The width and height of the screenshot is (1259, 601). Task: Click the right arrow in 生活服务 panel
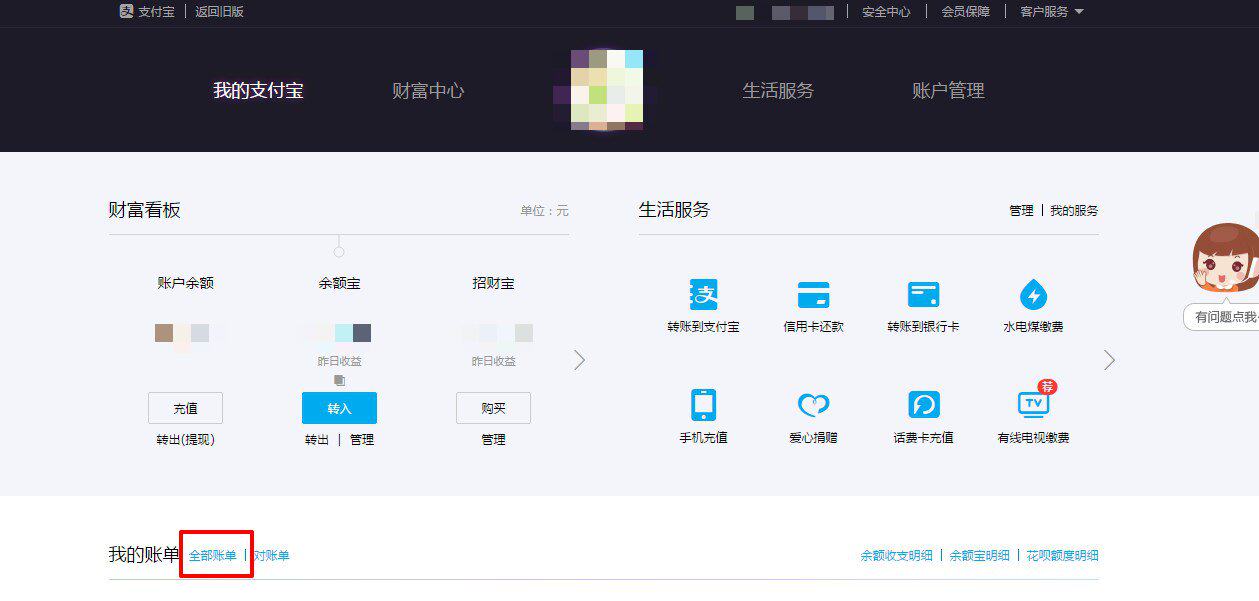click(x=1109, y=360)
